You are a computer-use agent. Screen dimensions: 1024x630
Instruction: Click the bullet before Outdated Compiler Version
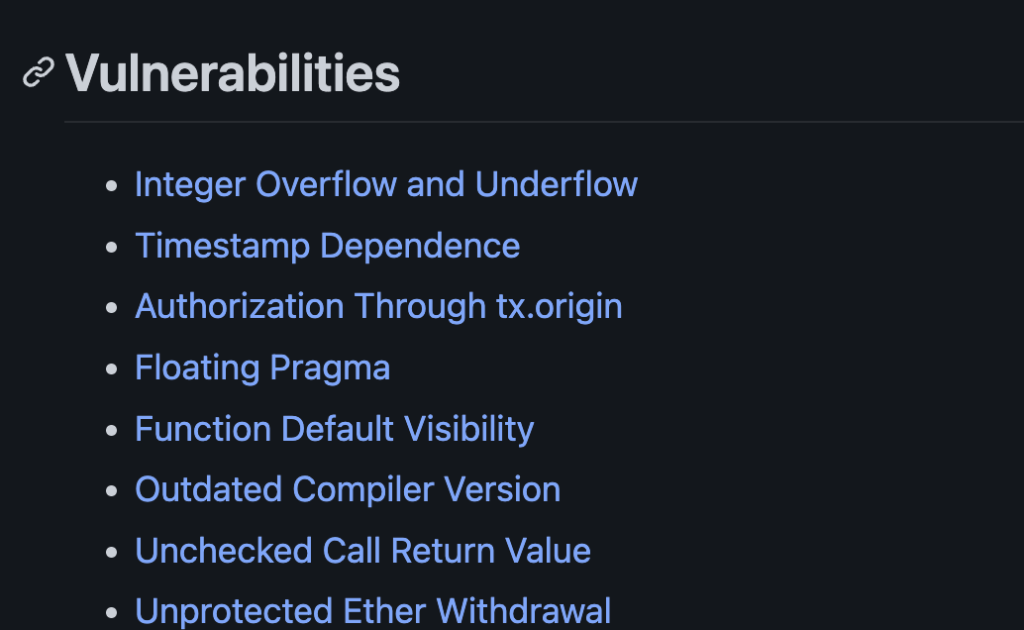[112, 491]
